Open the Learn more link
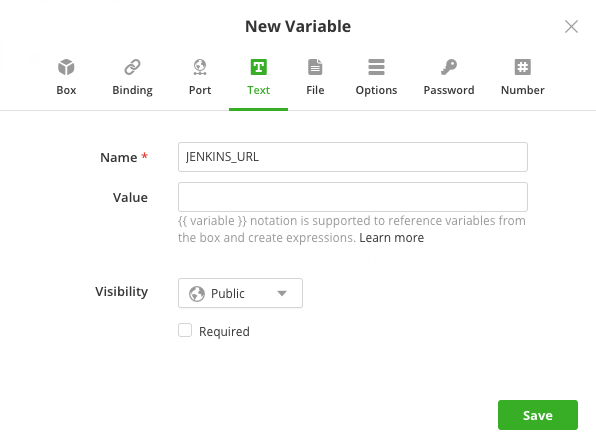This screenshot has width=596, height=448. pos(392,238)
